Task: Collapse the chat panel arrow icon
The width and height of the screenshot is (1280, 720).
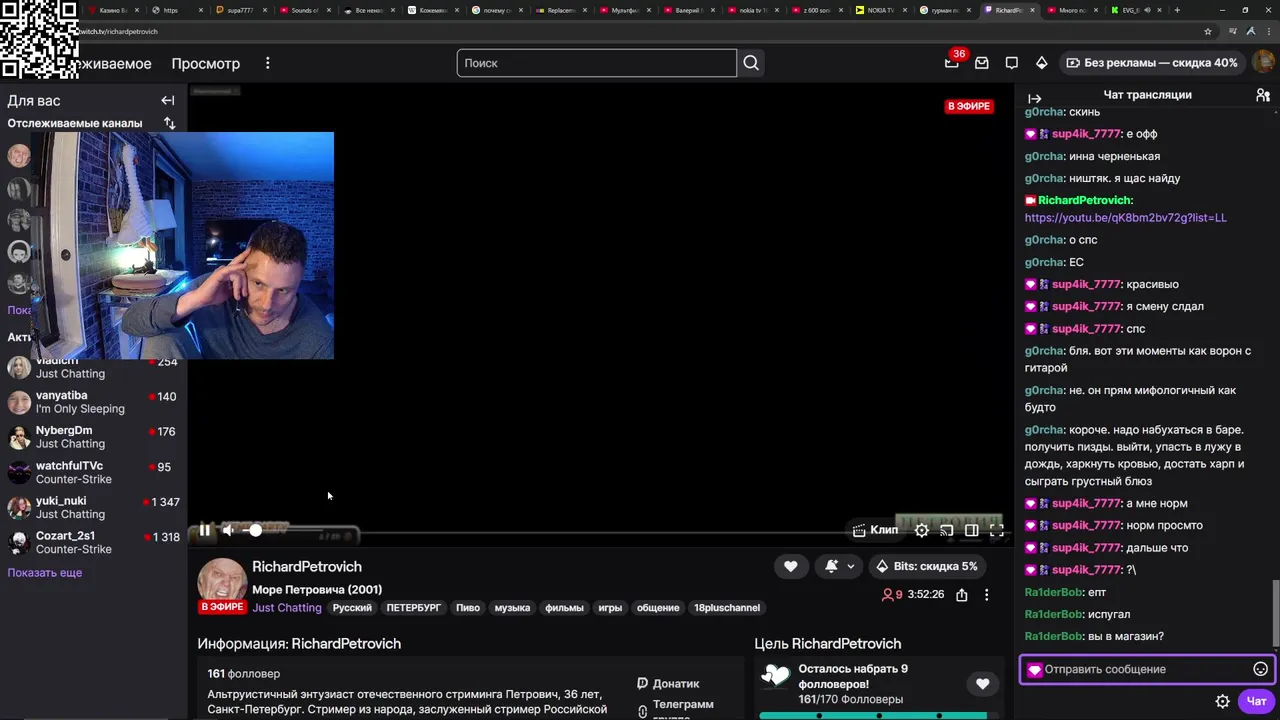Action: click(1034, 98)
